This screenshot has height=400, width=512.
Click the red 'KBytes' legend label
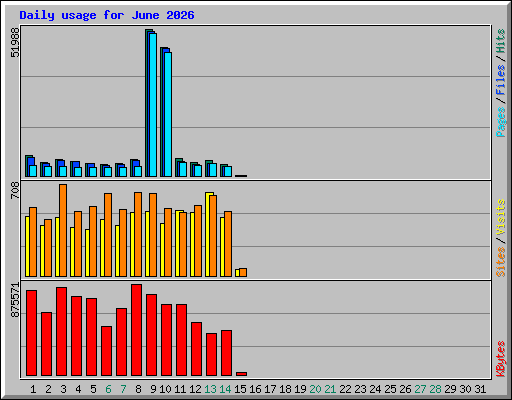501,359
